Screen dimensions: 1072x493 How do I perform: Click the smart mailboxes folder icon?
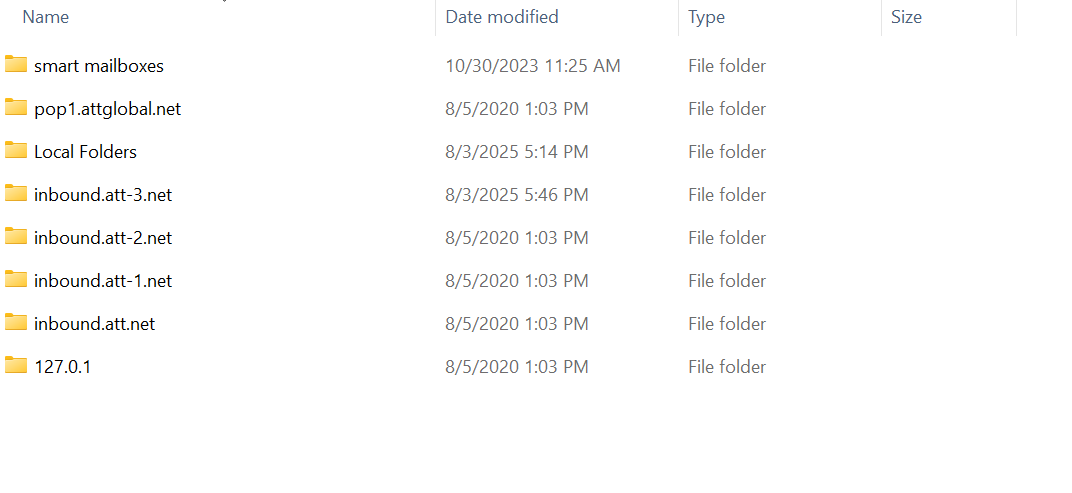click(16, 65)
